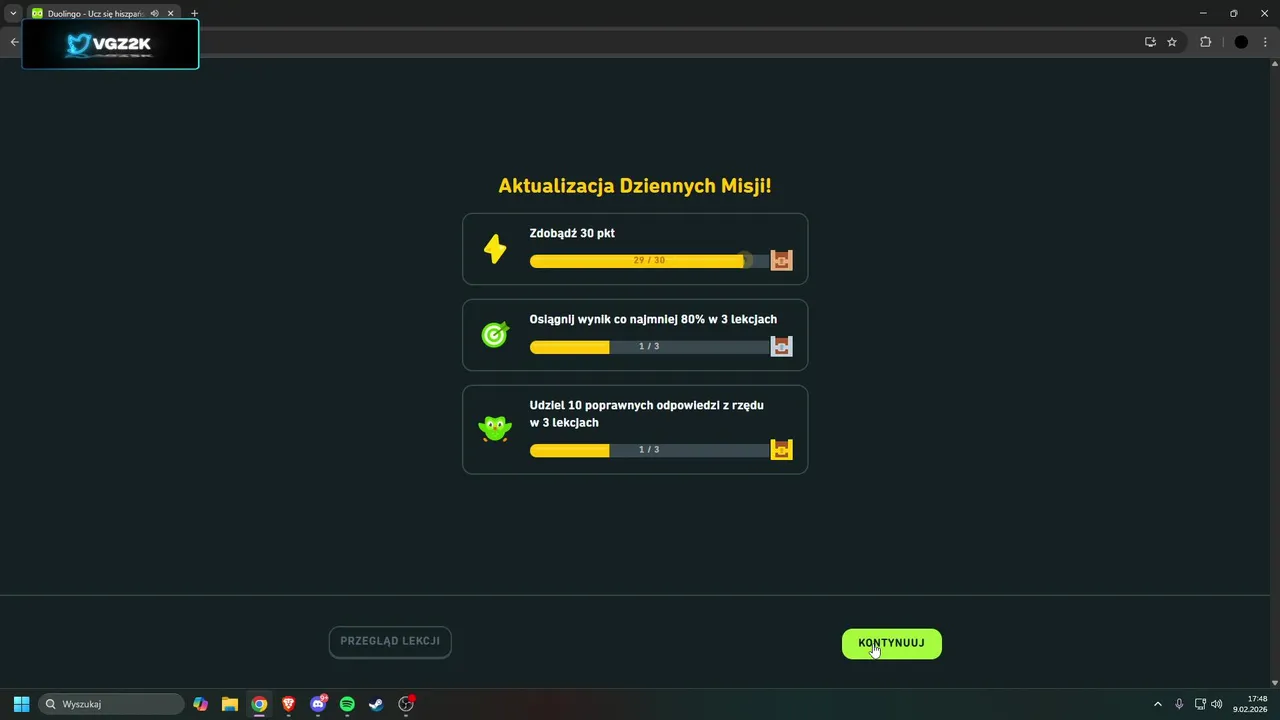This screenshot has height=720, width=1280.
Task: Open Brave browser from the taskbar
Action: (289, 704)
